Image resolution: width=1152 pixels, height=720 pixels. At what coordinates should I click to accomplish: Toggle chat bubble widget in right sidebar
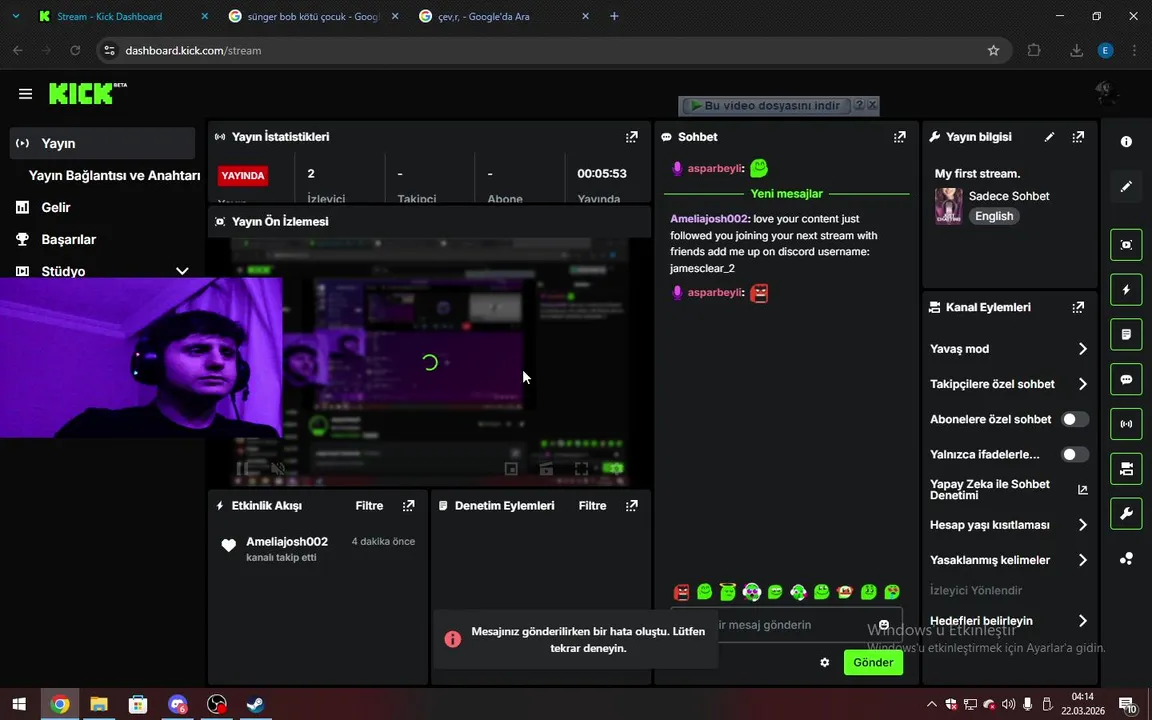pos(1126,379)
